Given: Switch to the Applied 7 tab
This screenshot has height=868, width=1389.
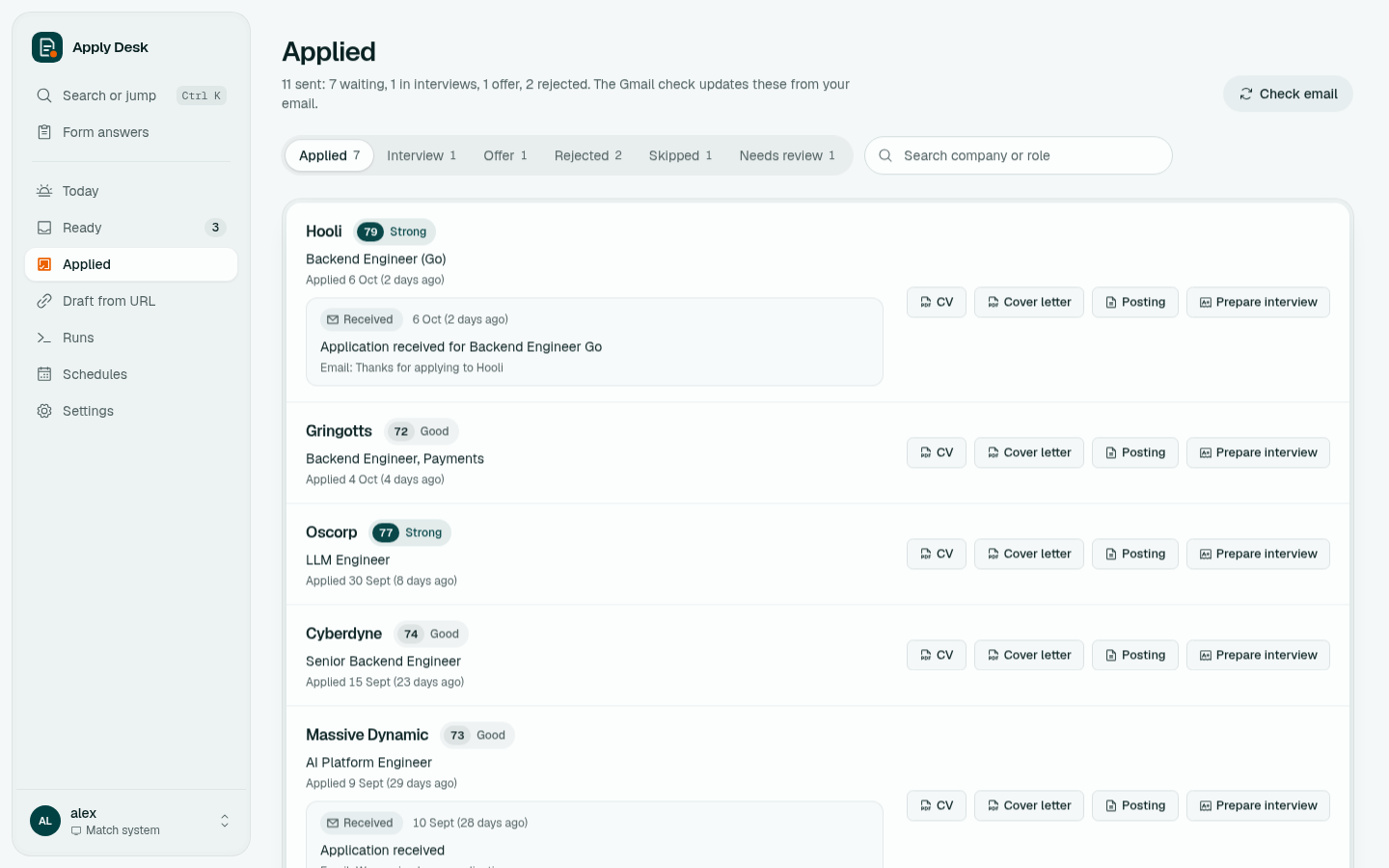Looking at the screenshot, I should click(x=329, y=155).
